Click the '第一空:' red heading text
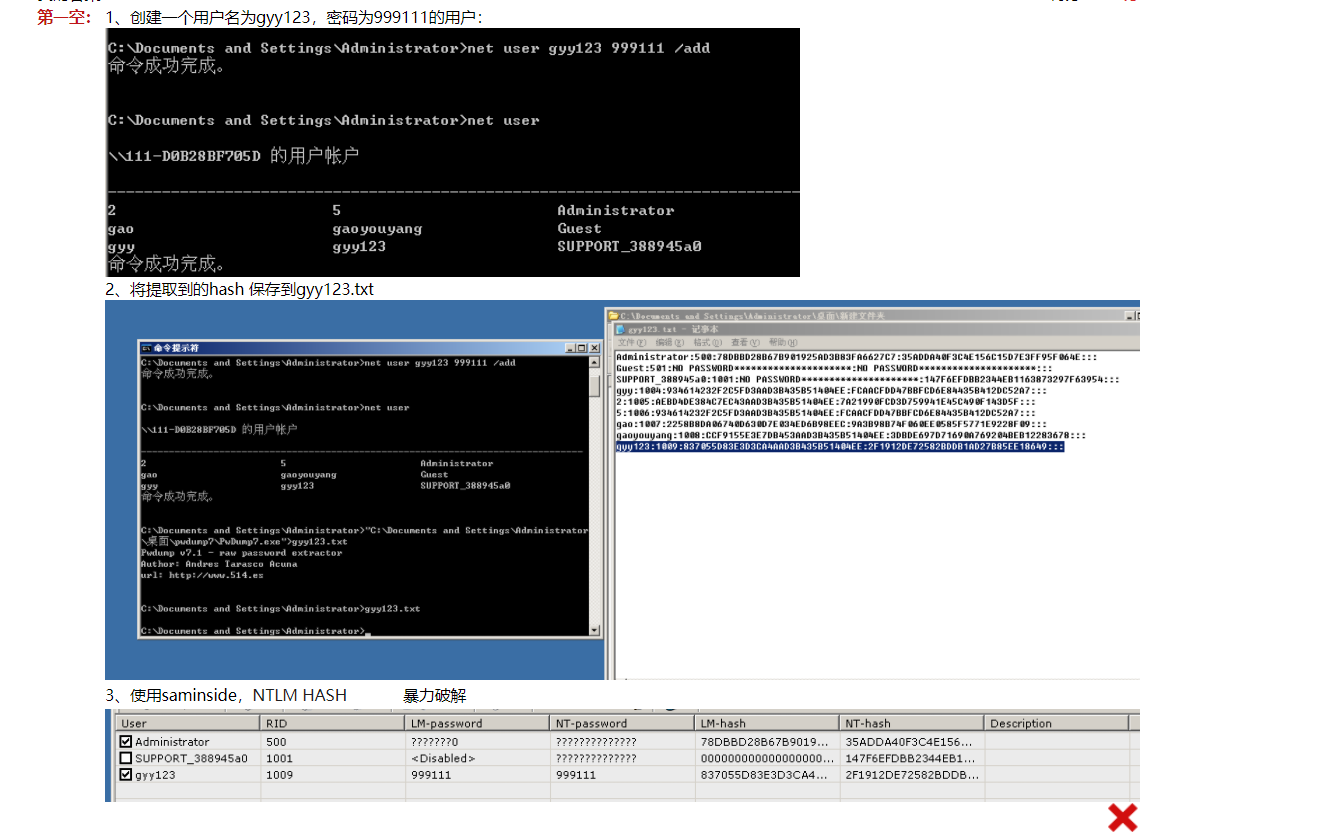The width and height of the screenshot is (1325, 834). (x=65, y=17)
